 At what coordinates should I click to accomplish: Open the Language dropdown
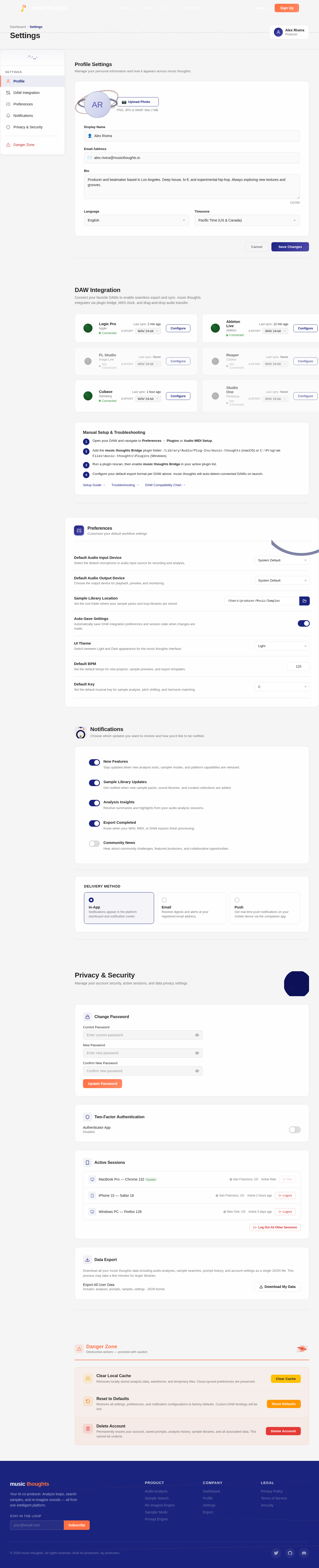click(x=136, y=220)
